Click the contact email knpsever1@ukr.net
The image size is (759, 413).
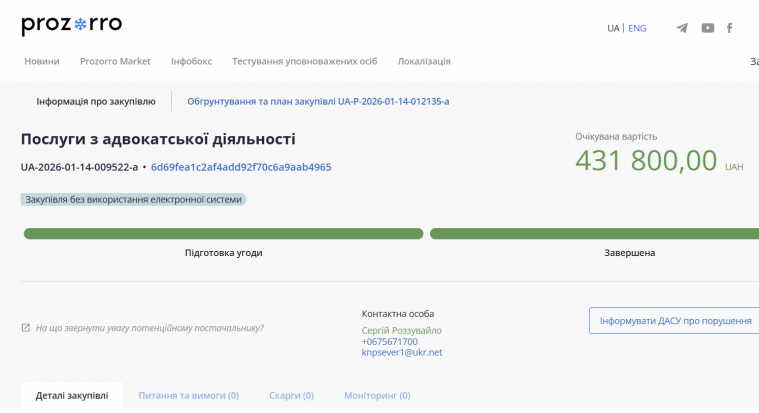(402, 352)
